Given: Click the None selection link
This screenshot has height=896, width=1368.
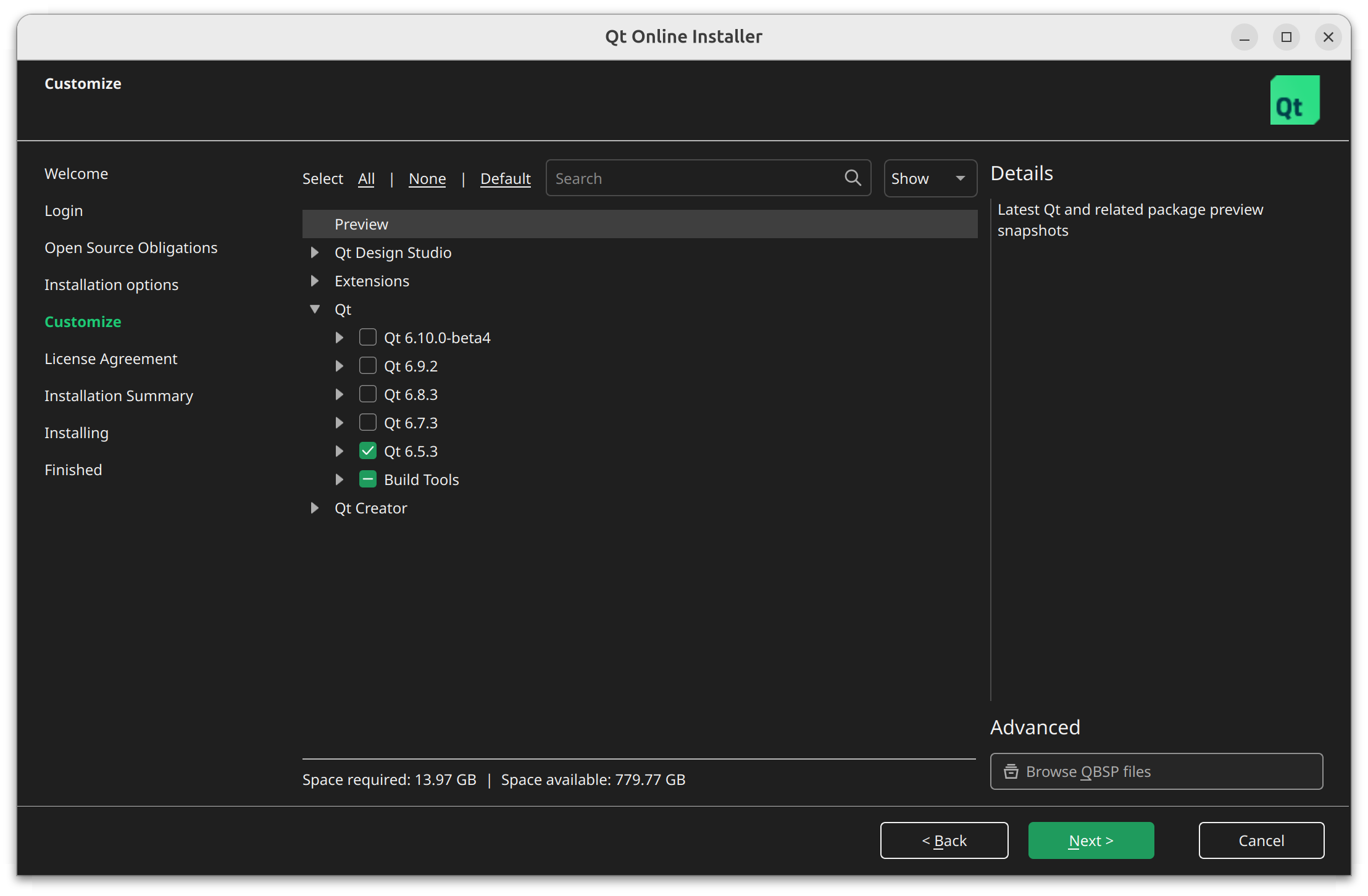Looking at the screenshot, I should coord(427,178).
